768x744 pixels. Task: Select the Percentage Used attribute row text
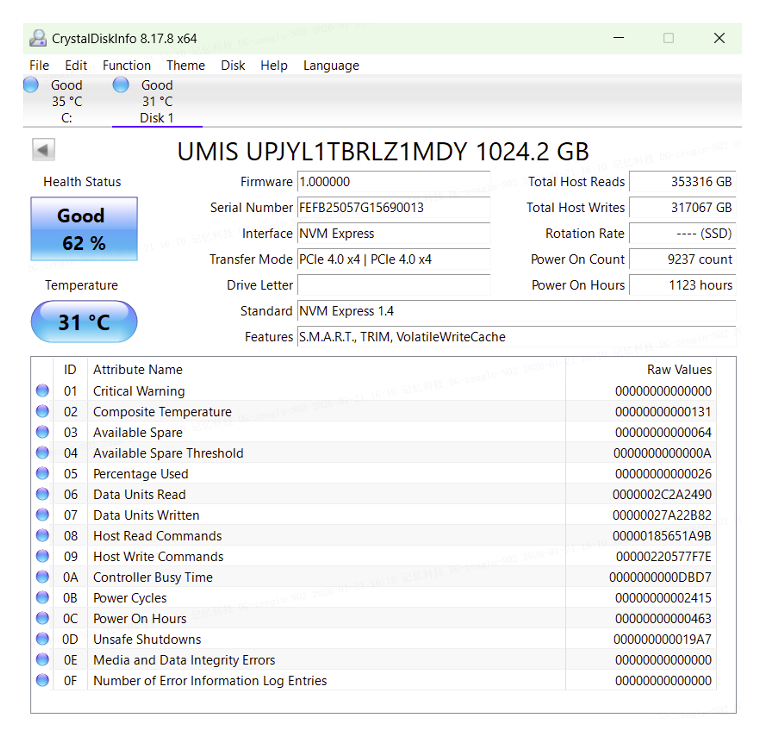(x=141, y=474)
